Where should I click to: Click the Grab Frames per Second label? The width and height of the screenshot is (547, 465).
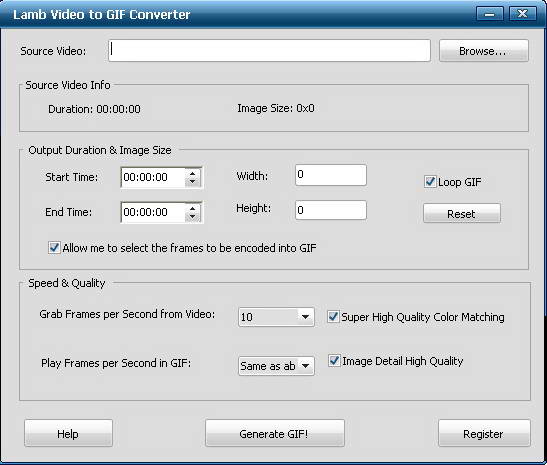pyautogui.click(x=127, y=314)
